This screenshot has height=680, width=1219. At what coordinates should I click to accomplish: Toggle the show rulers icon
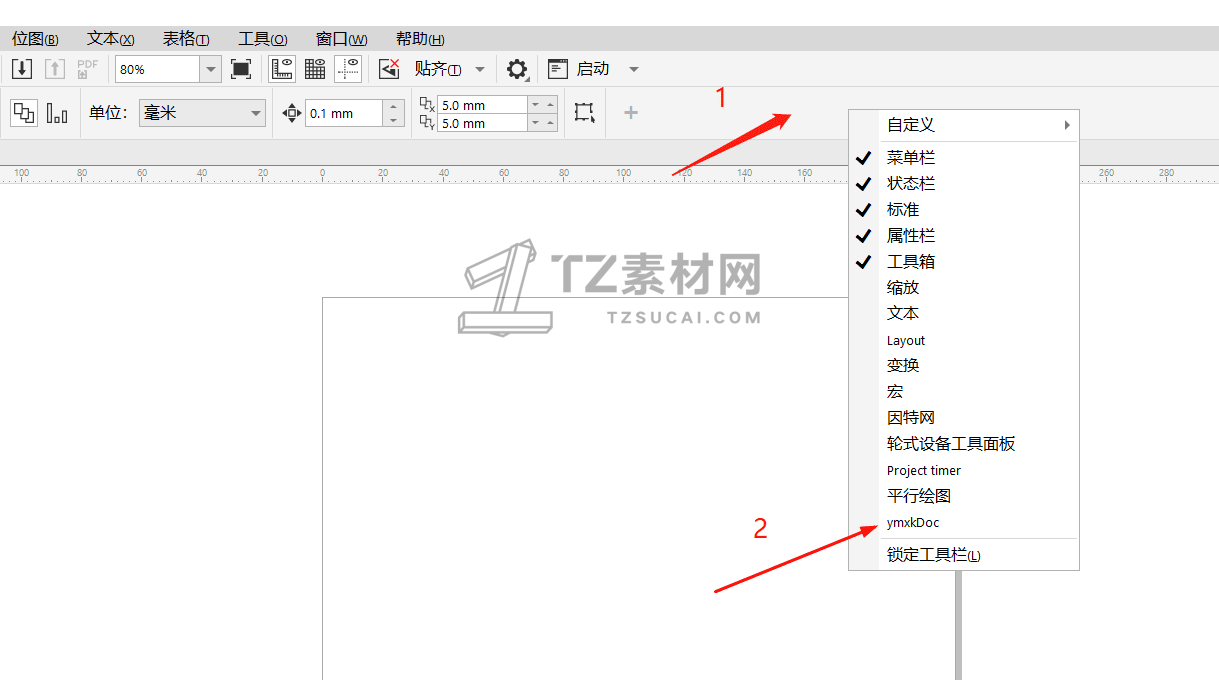pyautogui.click(x=282, y=69)
